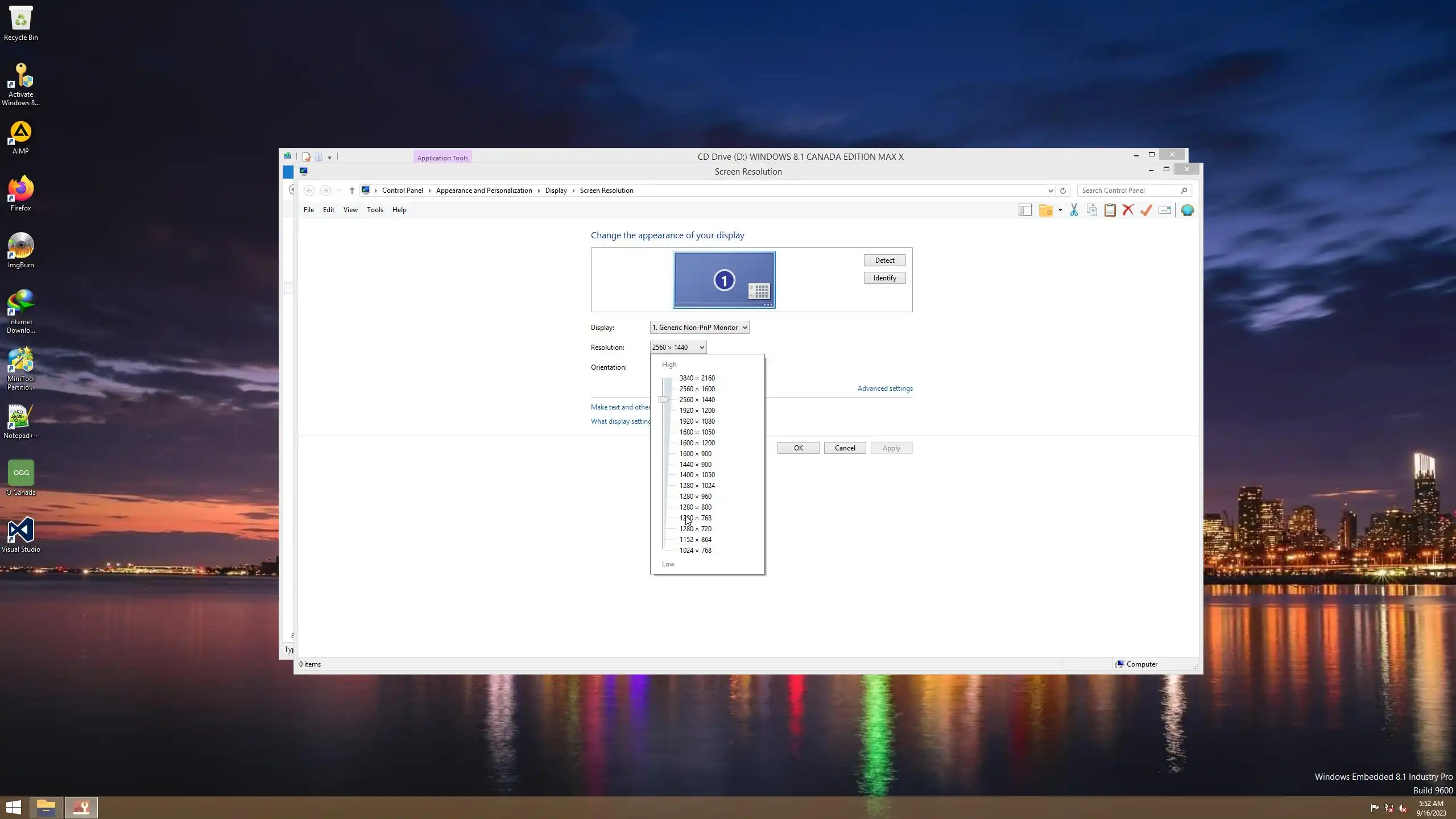1456x819 pixels.
Task: Click the Search Control Panel field
Action: pos(1129,191)
